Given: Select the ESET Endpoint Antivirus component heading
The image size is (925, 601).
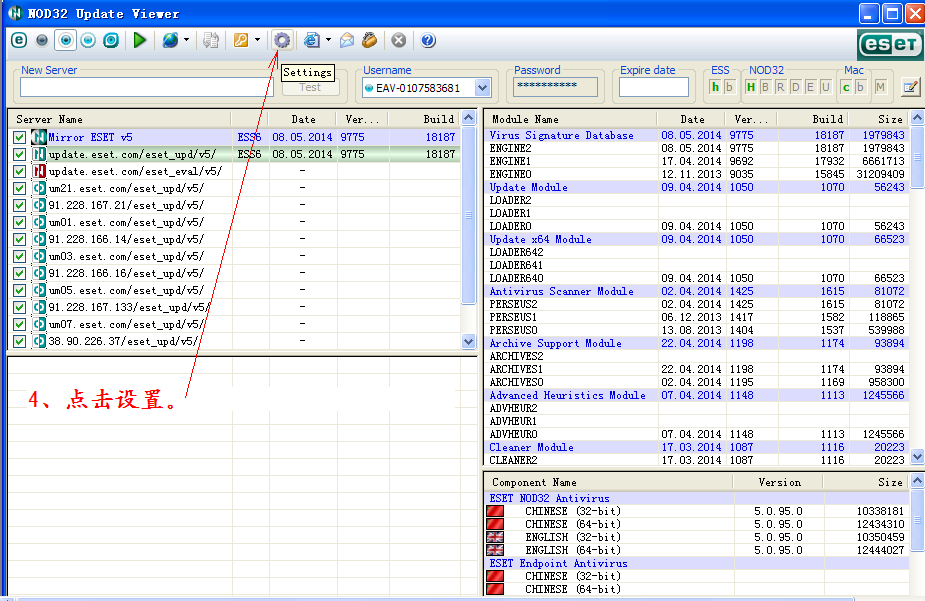Looking at the screenshot, I should [x=558, y=563].
